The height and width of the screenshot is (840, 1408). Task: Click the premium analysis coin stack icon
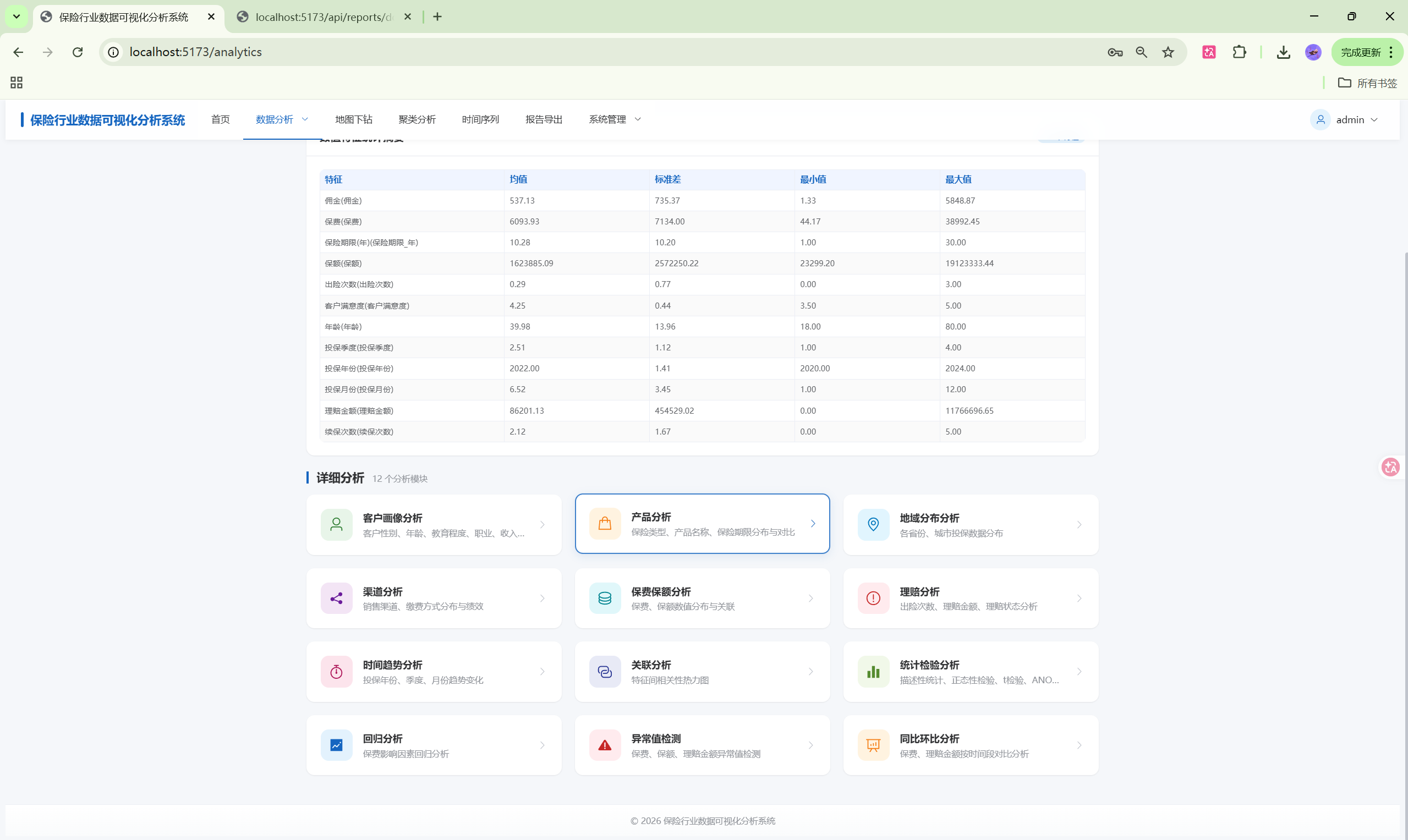[x=605, y=599]
